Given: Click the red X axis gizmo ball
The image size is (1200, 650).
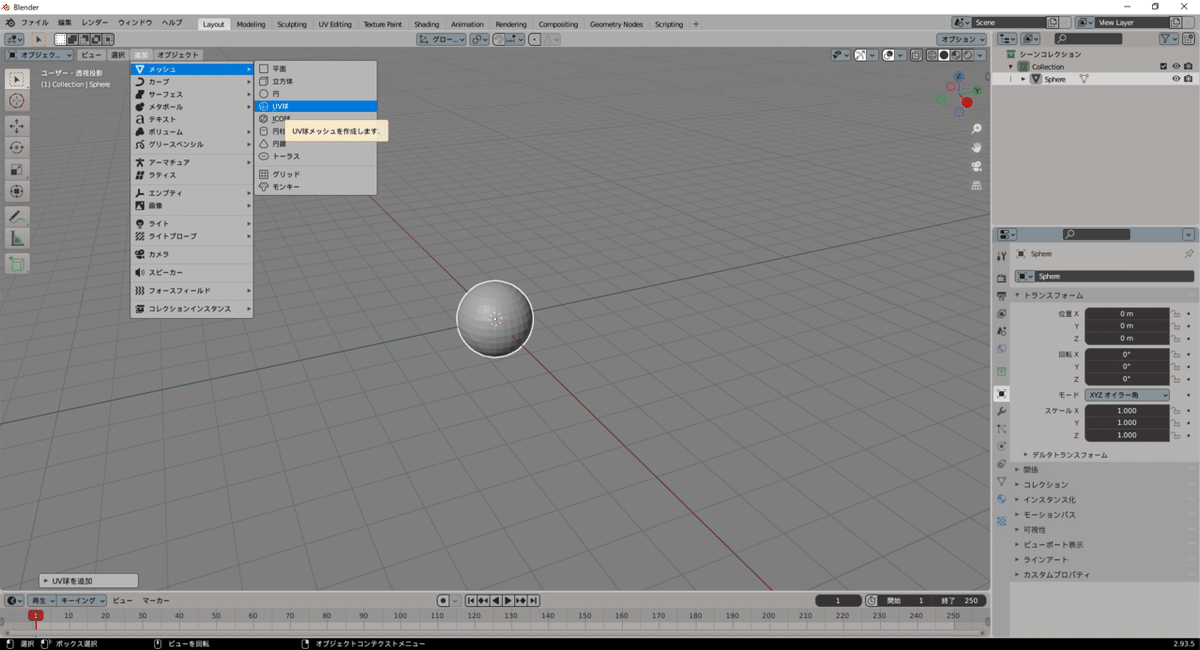Looking at the screenshot, I should [x=967, y=102].
